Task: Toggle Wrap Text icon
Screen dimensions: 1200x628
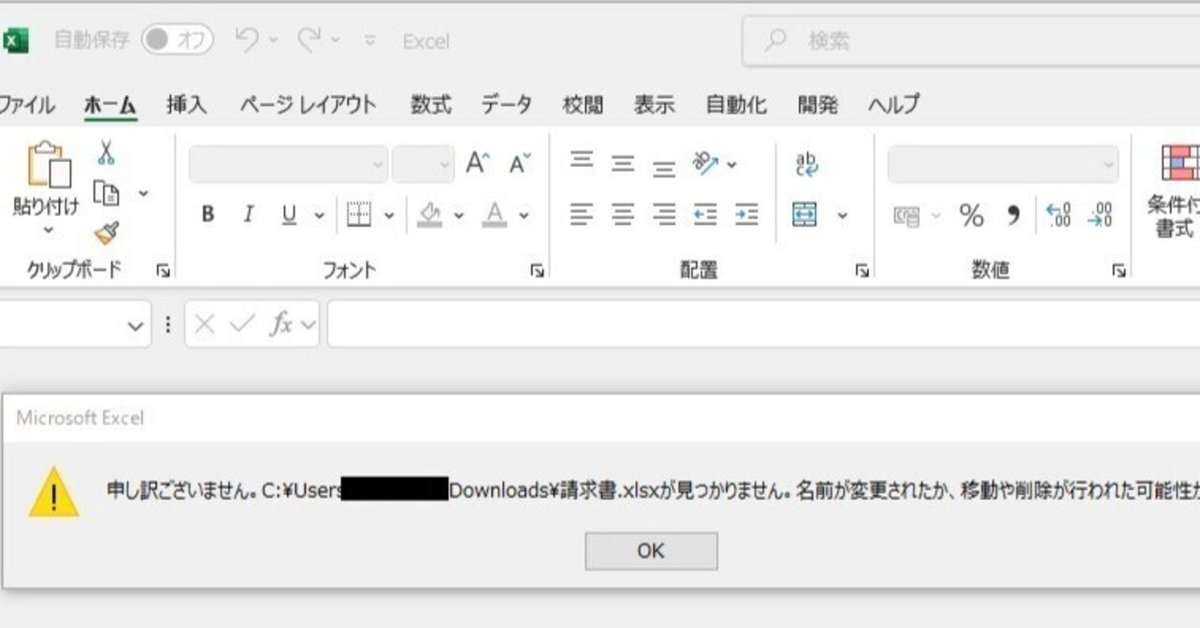Action: click(806, 164)
